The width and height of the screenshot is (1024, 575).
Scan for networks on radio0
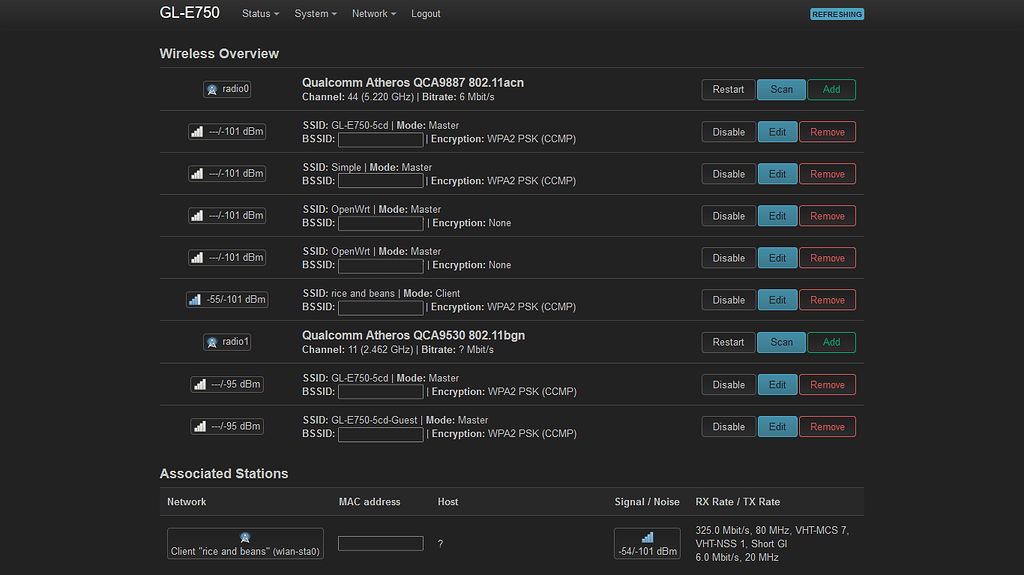[x=781, y=89]
